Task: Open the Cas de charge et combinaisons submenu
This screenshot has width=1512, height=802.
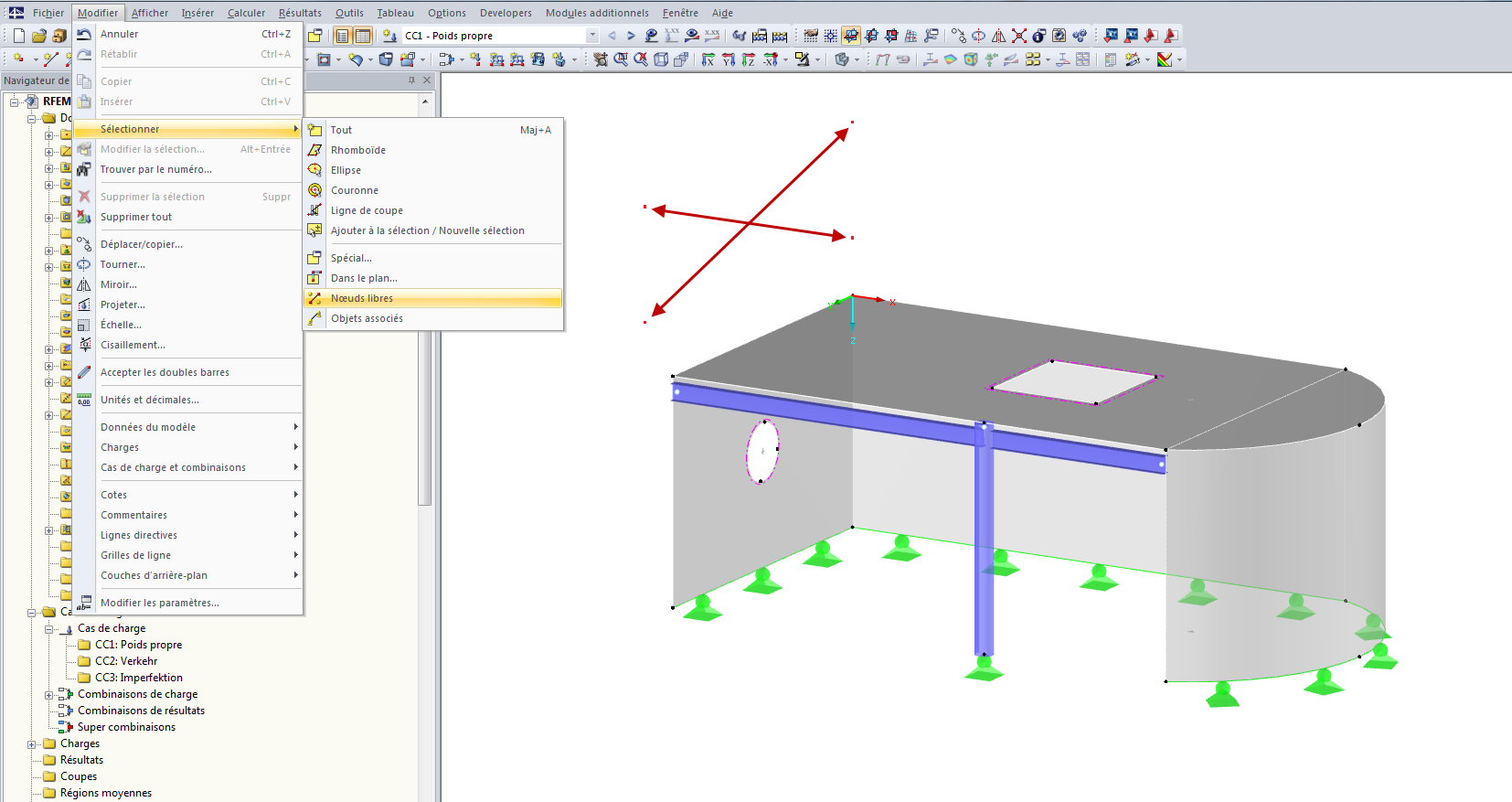Action: (x=187, y=467)
